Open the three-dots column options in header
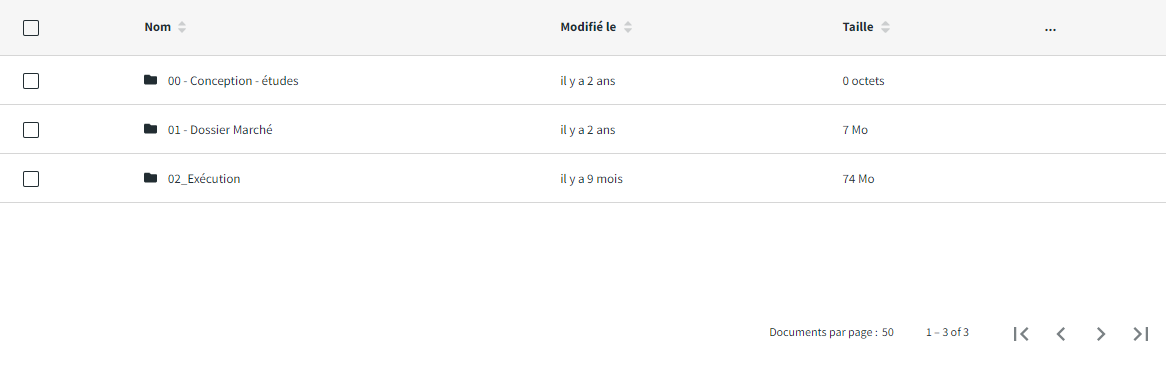The image size is (1166, 369). click(x=1050, y=29)
